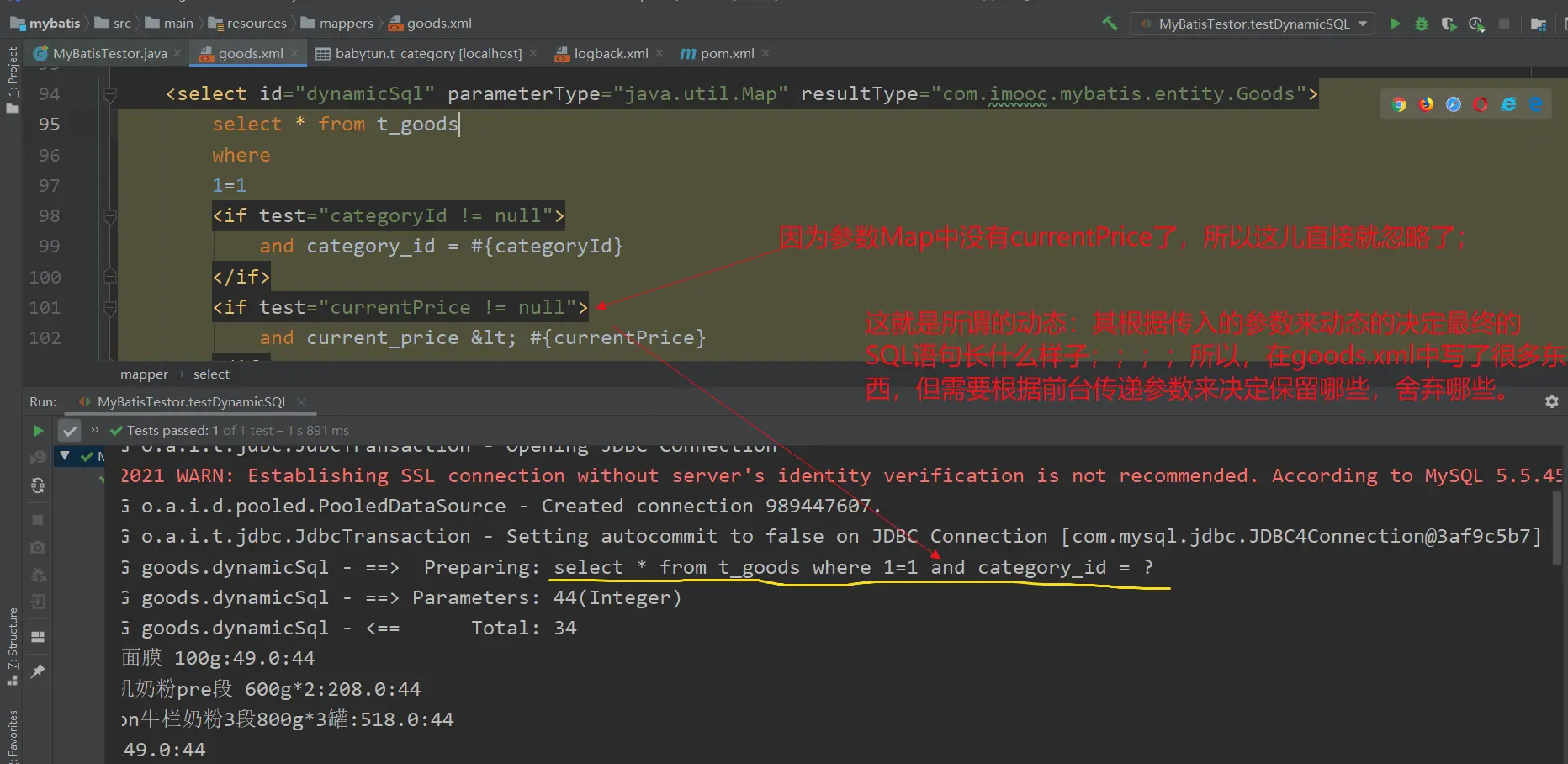Start debugging with the bug icon
This screenshot has height=764, width=1568.
tap(1422, 24)
